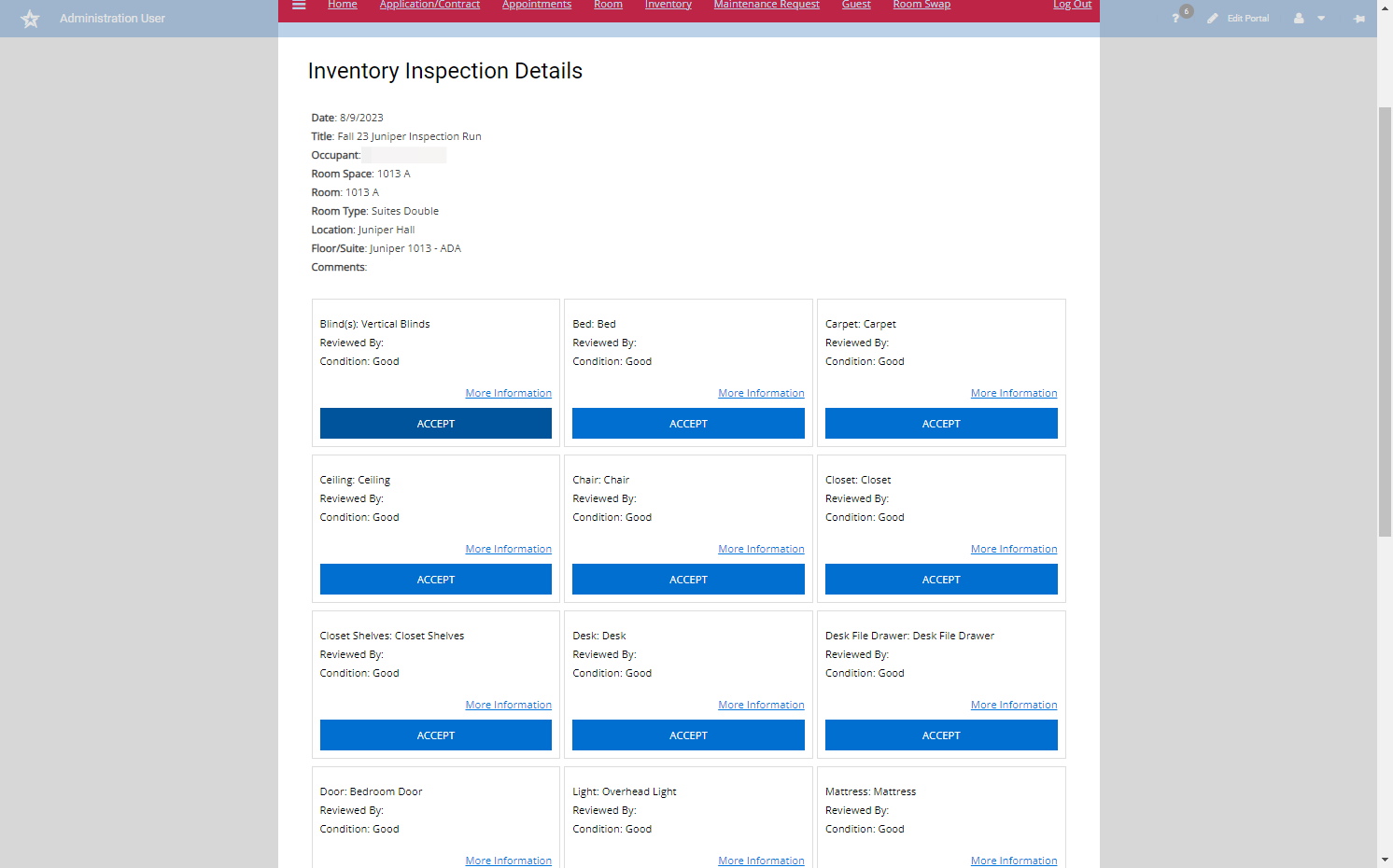Open the Inventory menu item

click(x=668, y=5)
